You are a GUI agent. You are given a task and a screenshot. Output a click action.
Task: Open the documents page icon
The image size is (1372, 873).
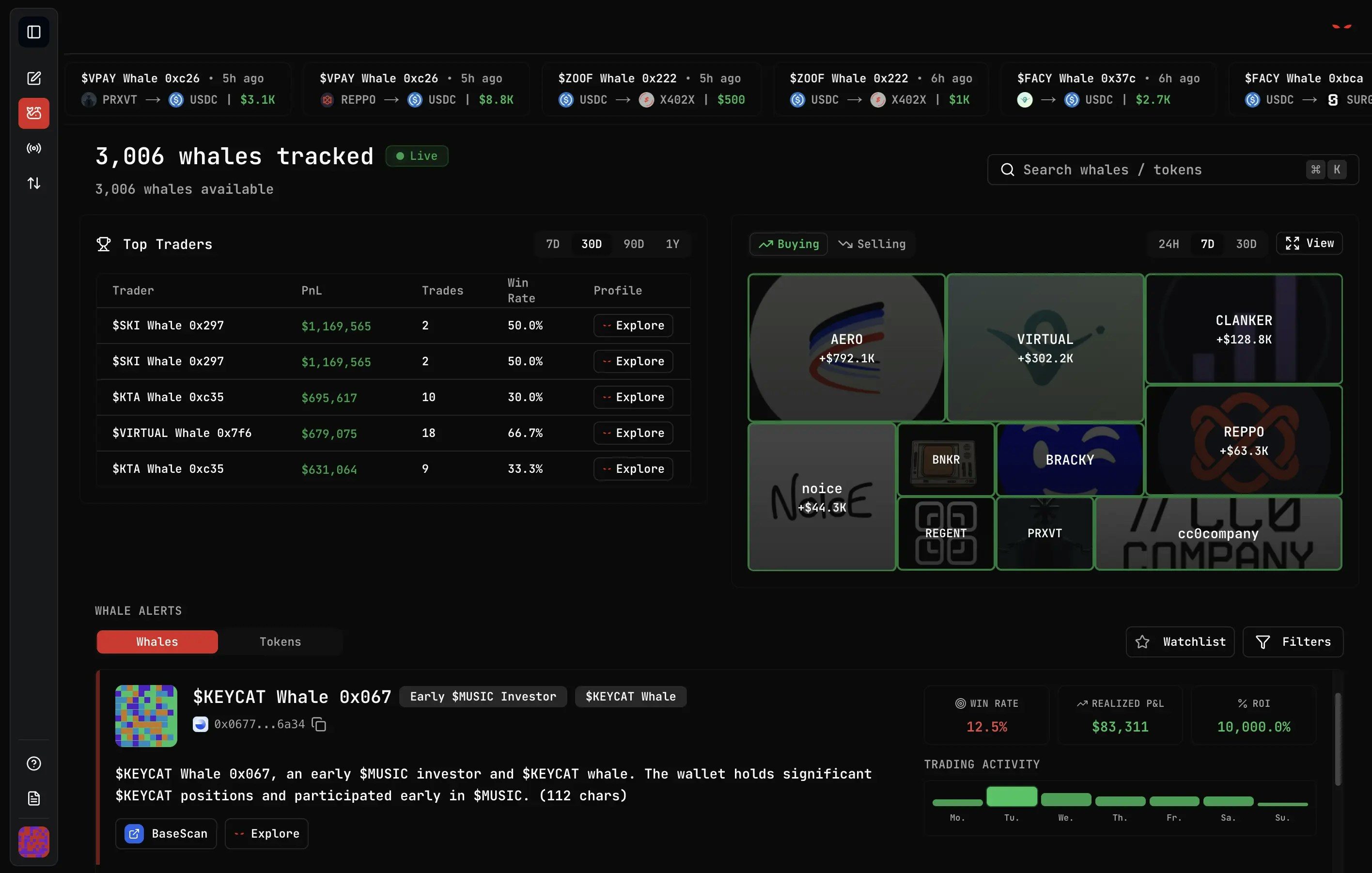coord(33,798)
